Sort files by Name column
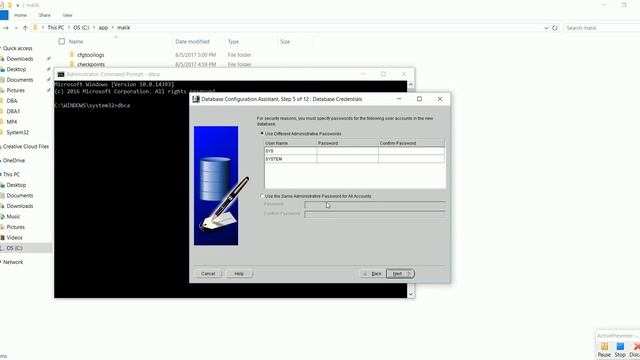The image size is (640, 360). (76, 42)
